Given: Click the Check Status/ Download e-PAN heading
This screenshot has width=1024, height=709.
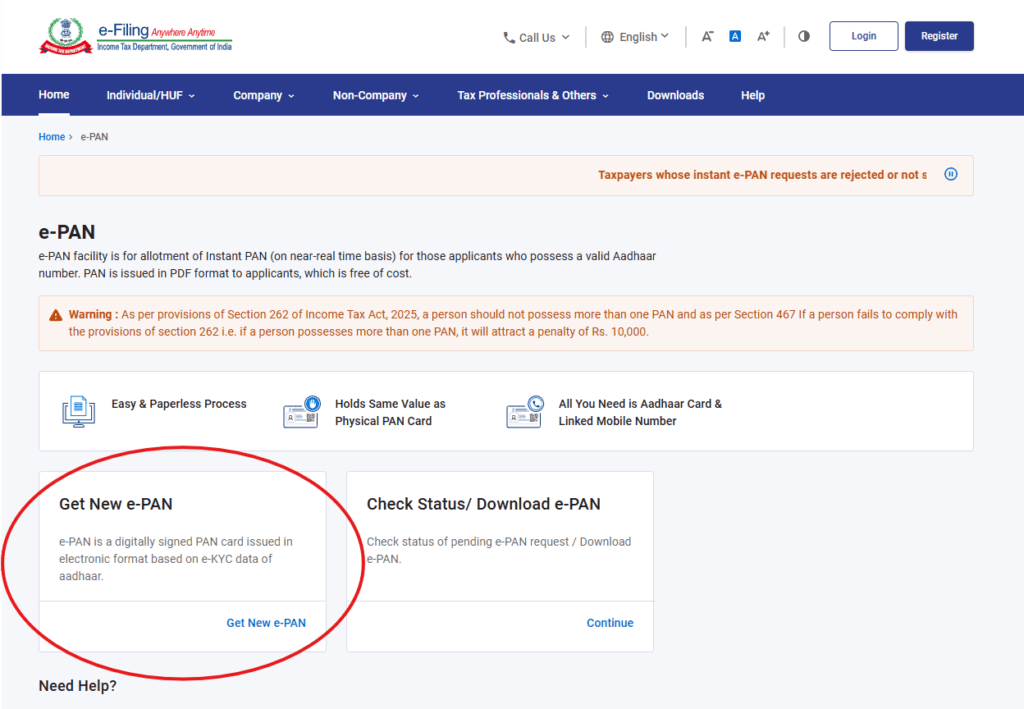Looking at the screenshot, I should click(483, 504).
